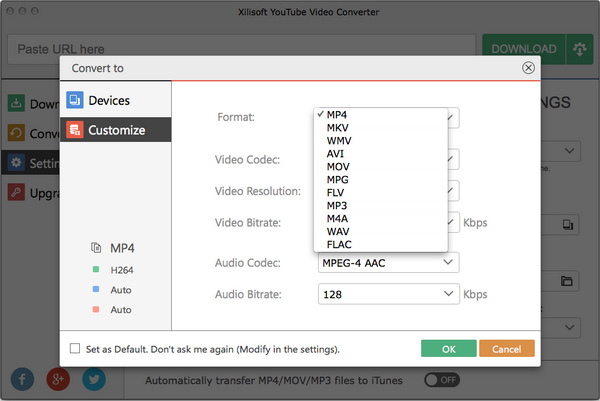Click the Devices tab icon
The width and height of the screenshot is (600, 401).
pyautogui.click(x=74, y=100)
